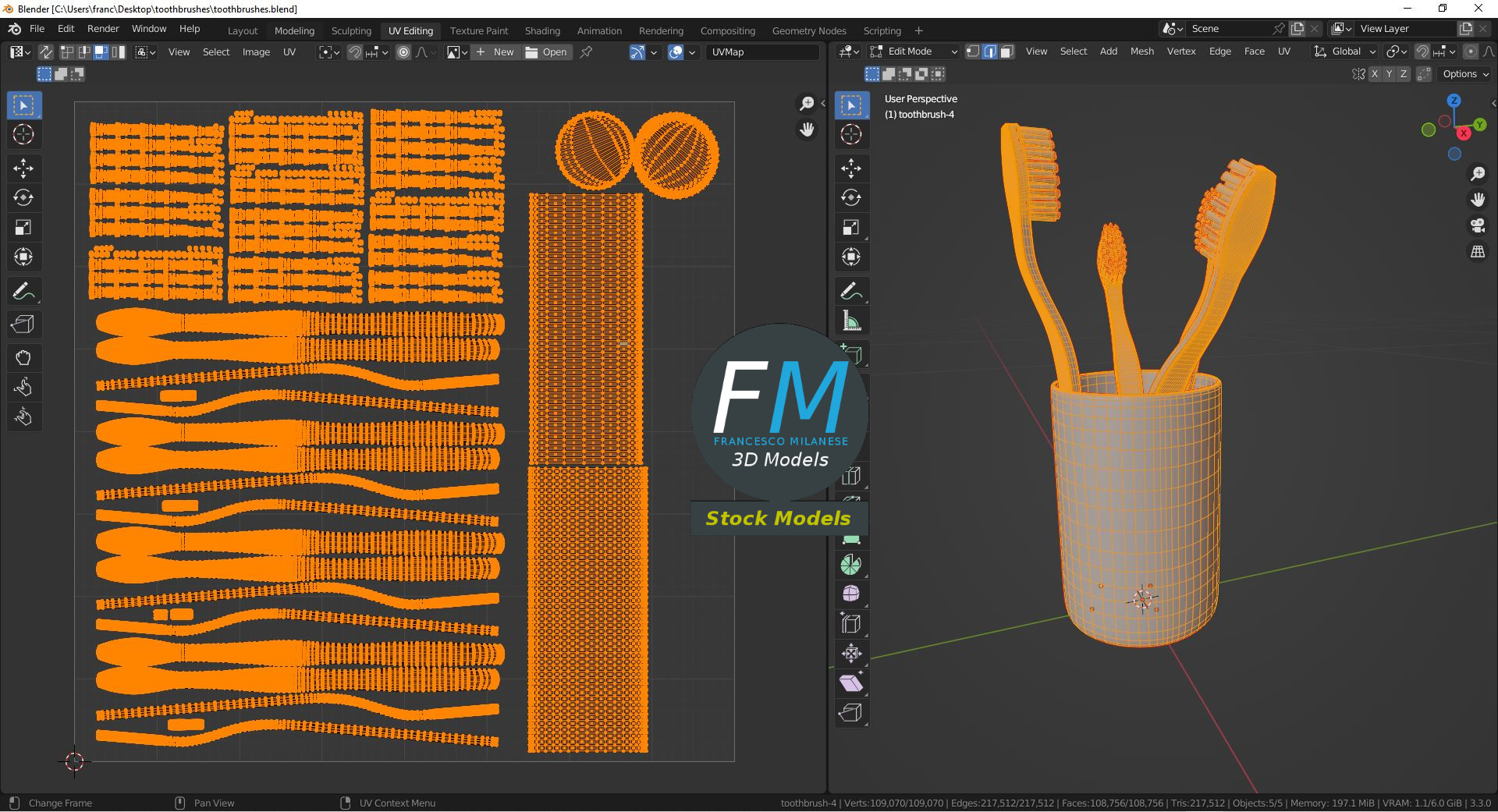Open the 3D viewport editor type dropdown

(x=848, y=51)
